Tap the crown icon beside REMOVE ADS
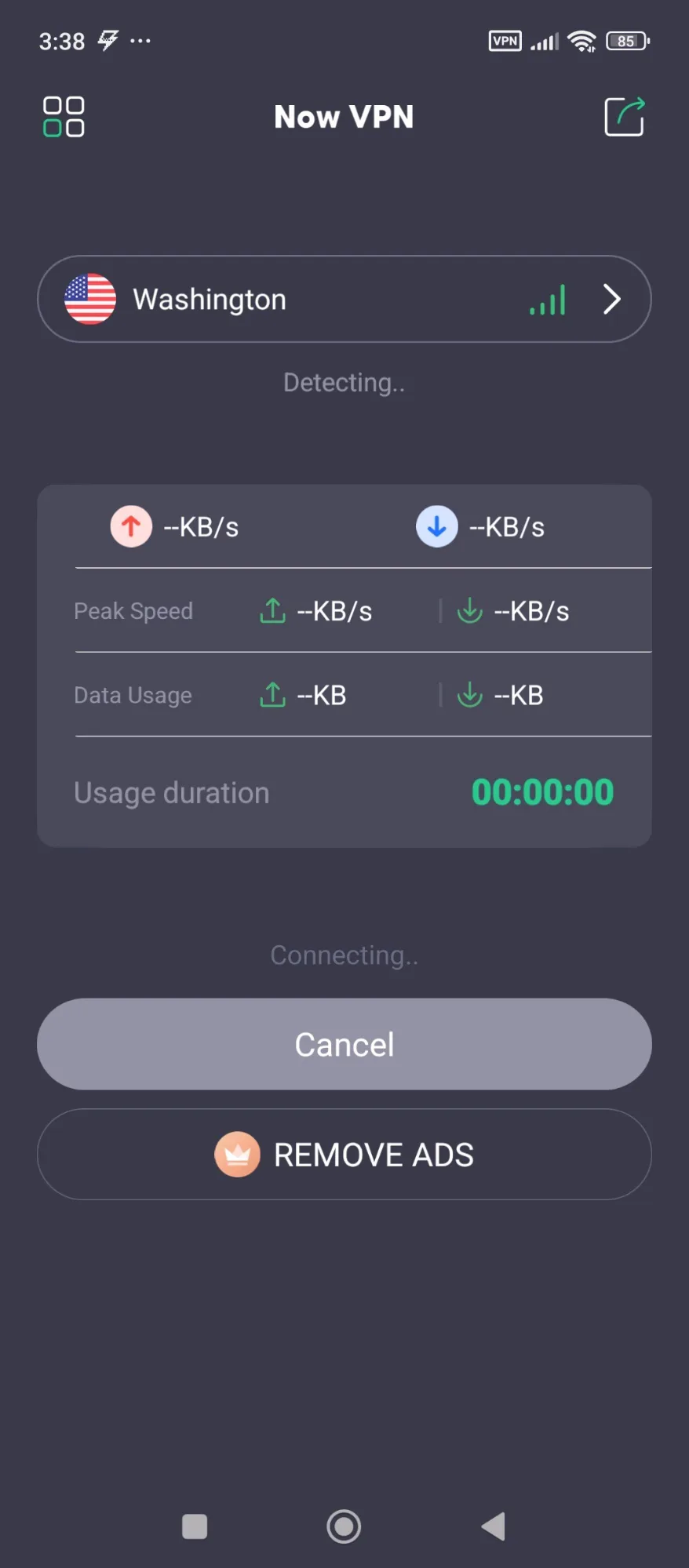Viewport: 689px width, 1568px height. pos(237,1155)
